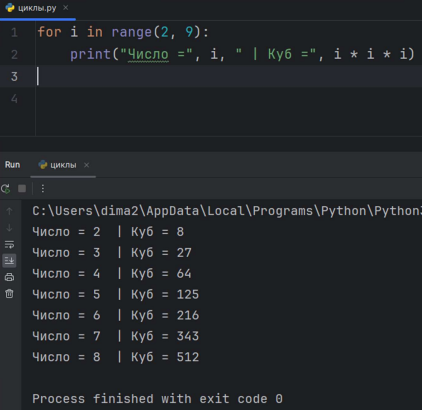Click the print console output icon

point(9,277)
